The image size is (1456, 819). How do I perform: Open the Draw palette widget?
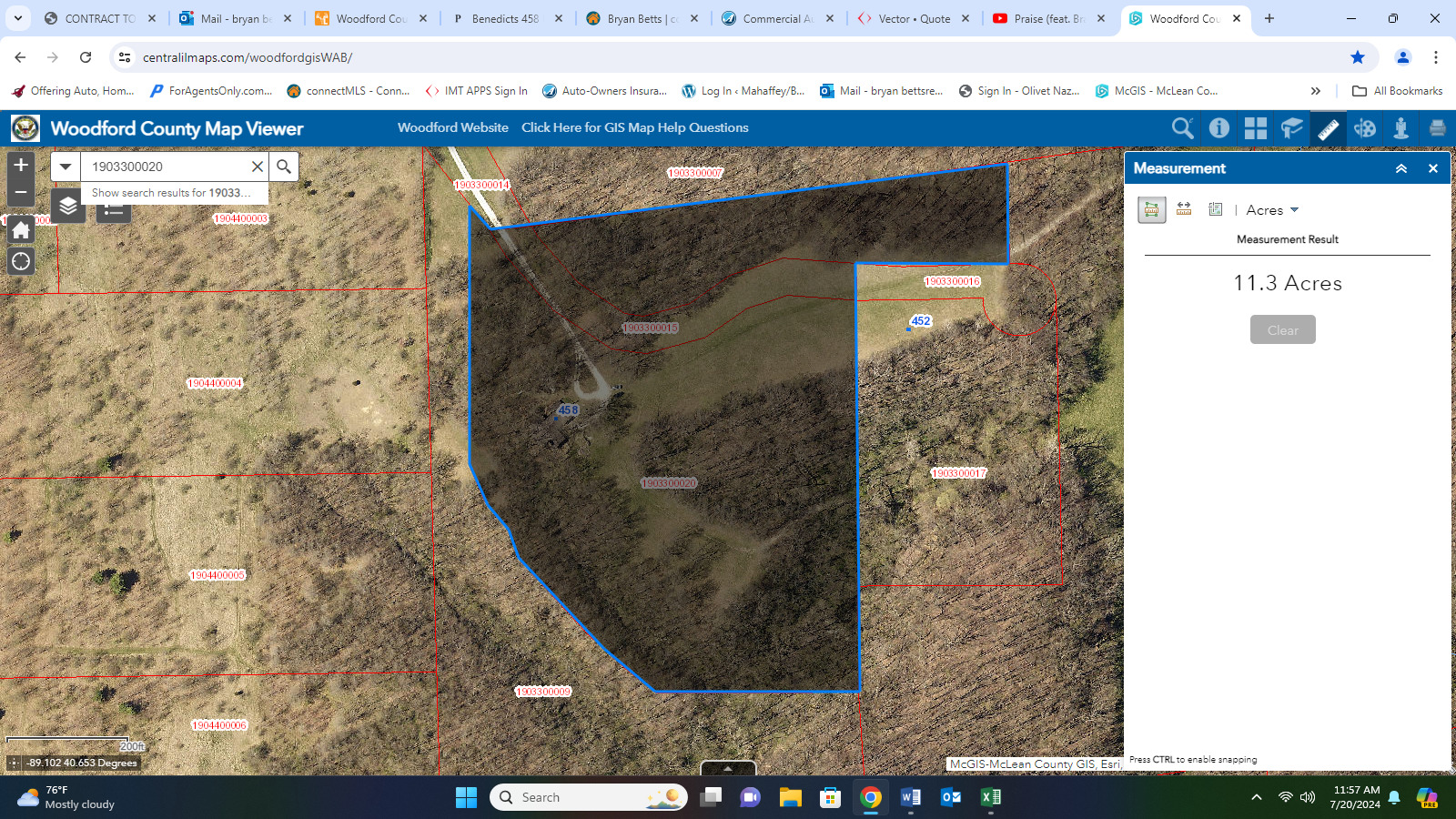click(1364, 128)
